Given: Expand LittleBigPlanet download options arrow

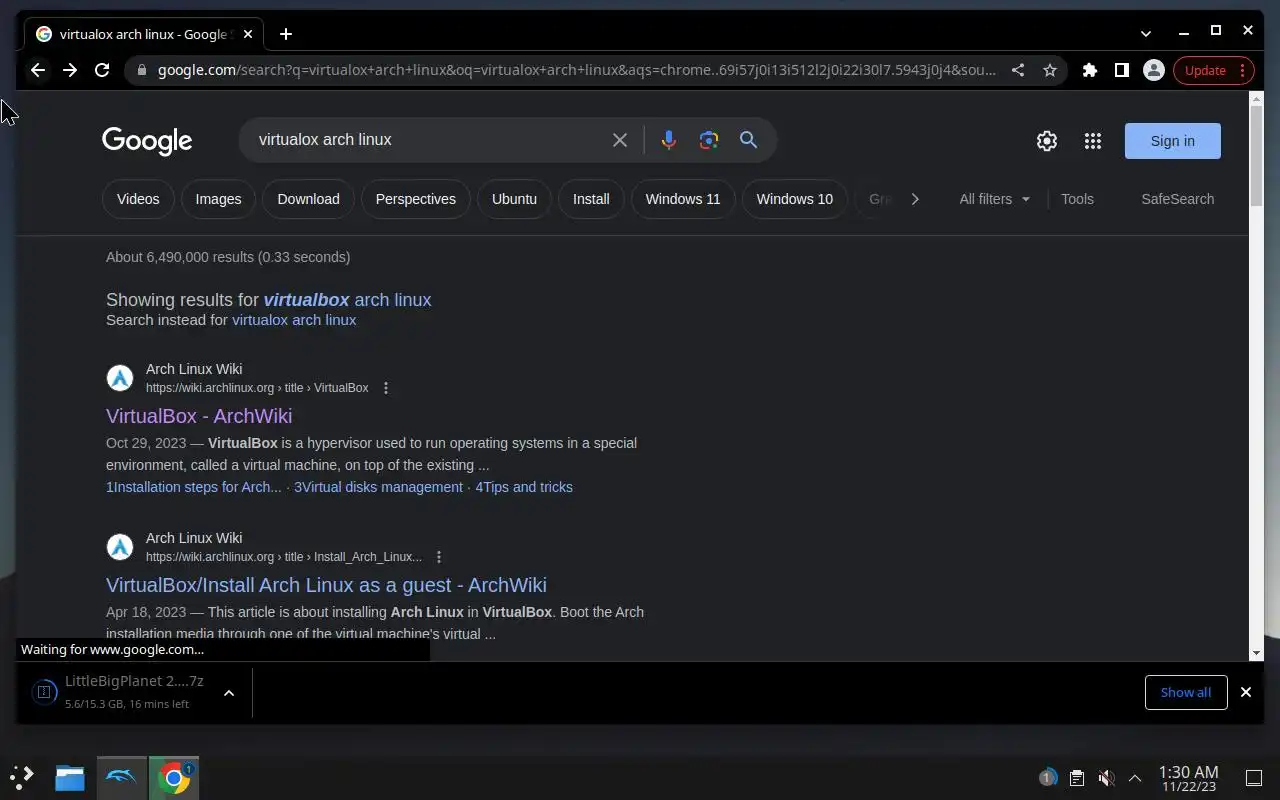Looking at the screenshot, I should coord(229,692).
